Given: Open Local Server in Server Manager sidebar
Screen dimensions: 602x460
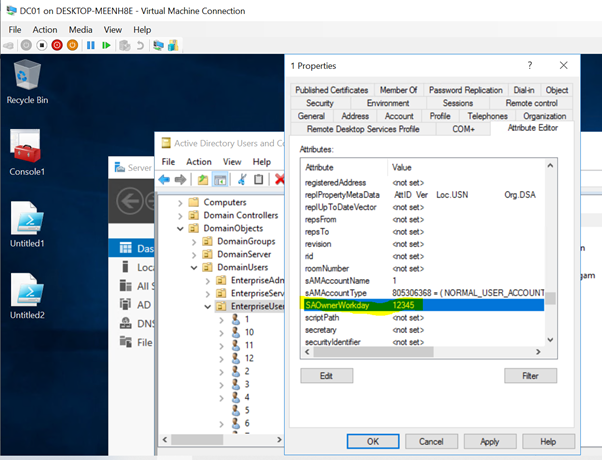Looking at the screenshot, I should (132, 267).
